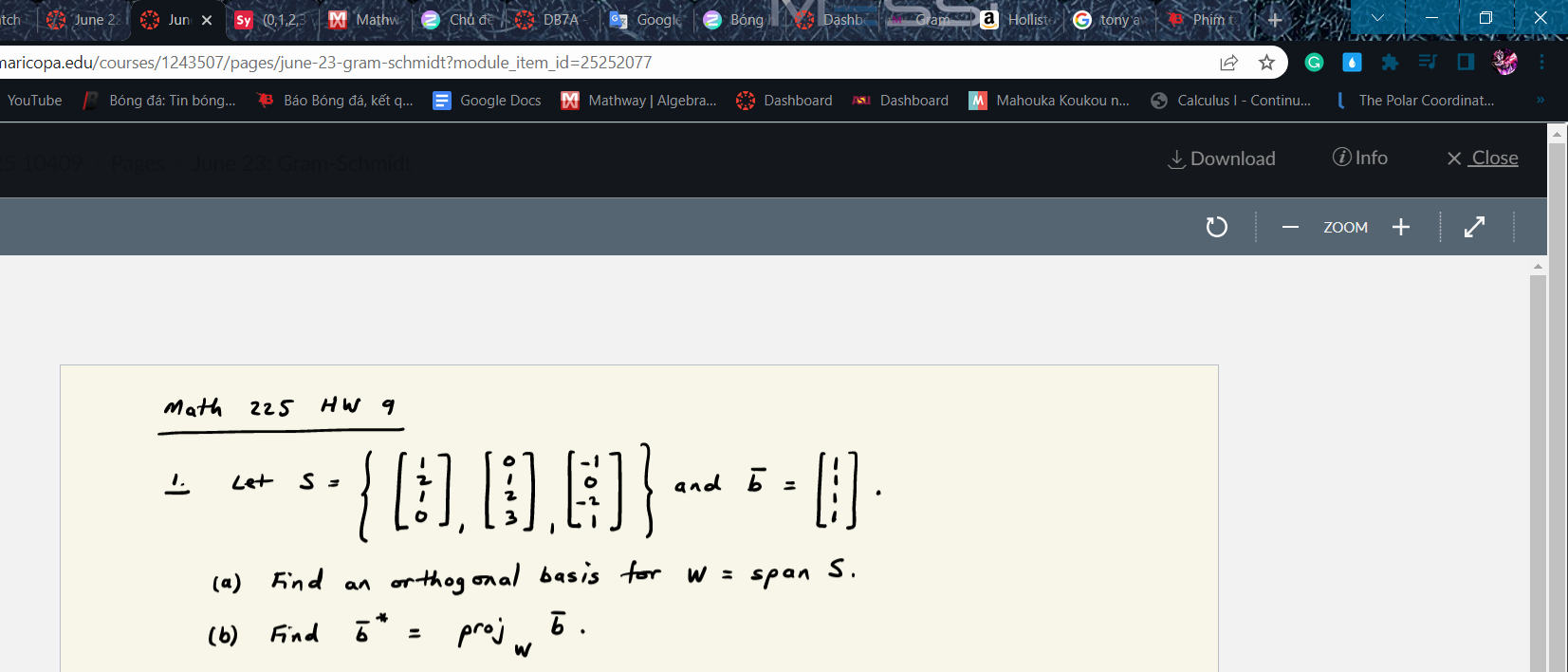Click the handwritten text 'Find an orthogonal basis'
This screenshot has width=1568, height=672.
point(435,577)
